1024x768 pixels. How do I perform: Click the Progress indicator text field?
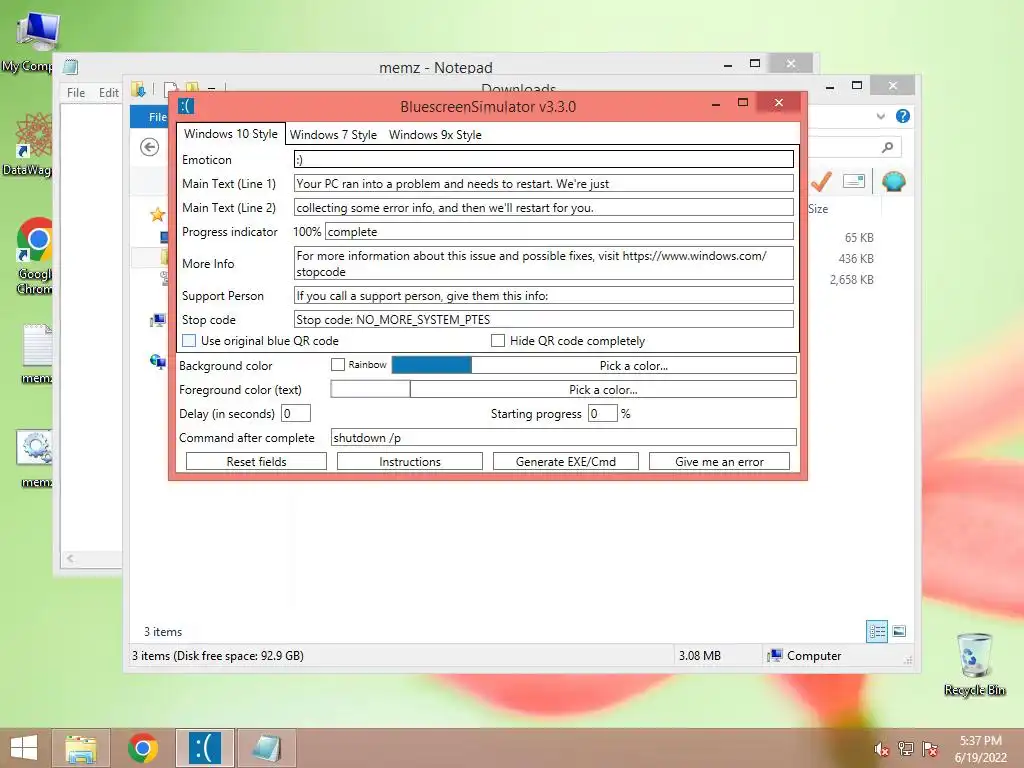(559, 231)
